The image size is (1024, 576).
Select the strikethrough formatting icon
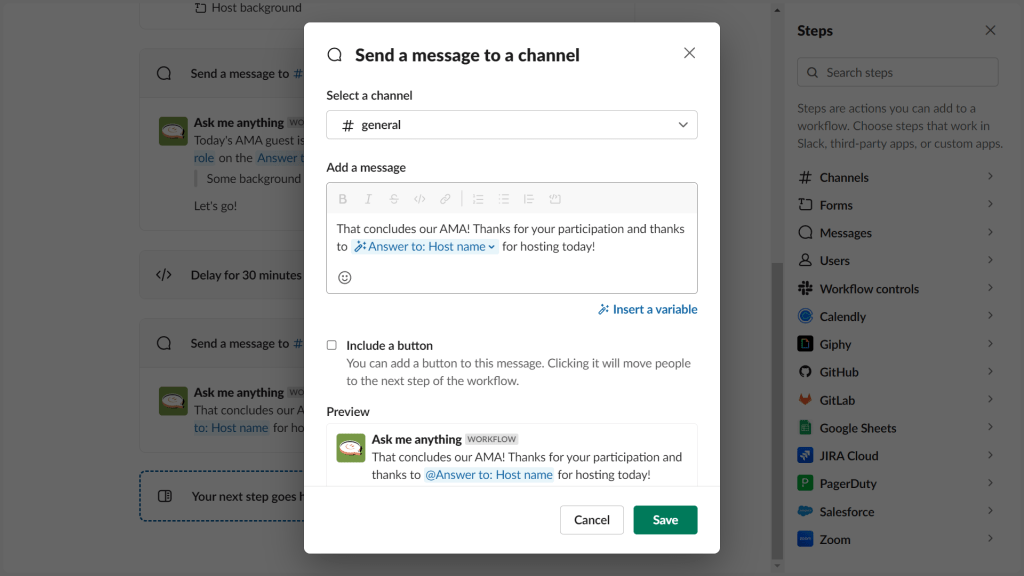394,199
